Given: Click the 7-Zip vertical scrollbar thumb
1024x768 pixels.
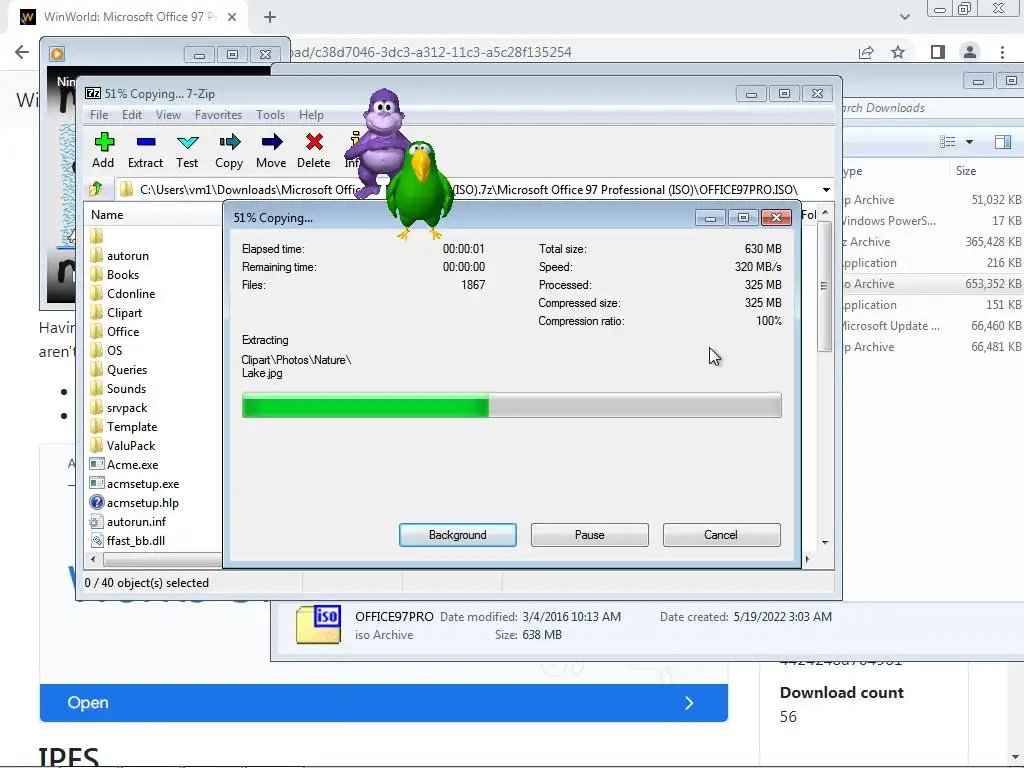Looking at the screenshot, I should pyautogui.click(x=824, y=285).
